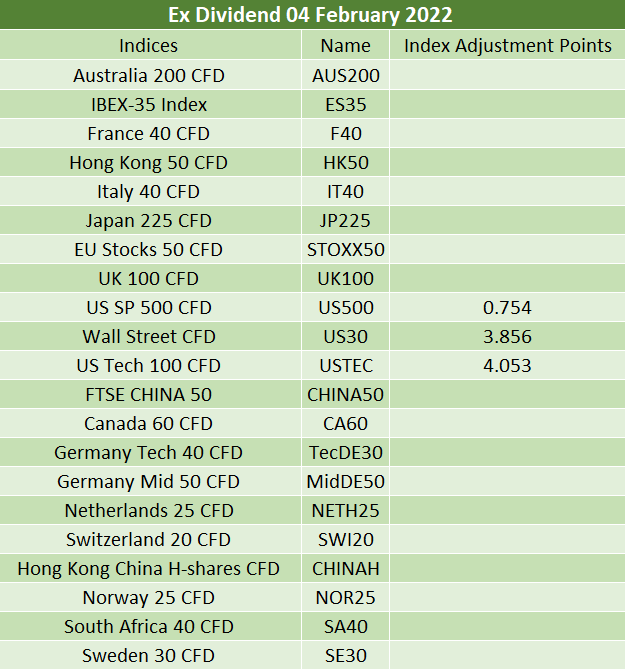Select the Japan 225 CFD cell
The height and width of the screenshot is (670, 625).
(150, 220)
